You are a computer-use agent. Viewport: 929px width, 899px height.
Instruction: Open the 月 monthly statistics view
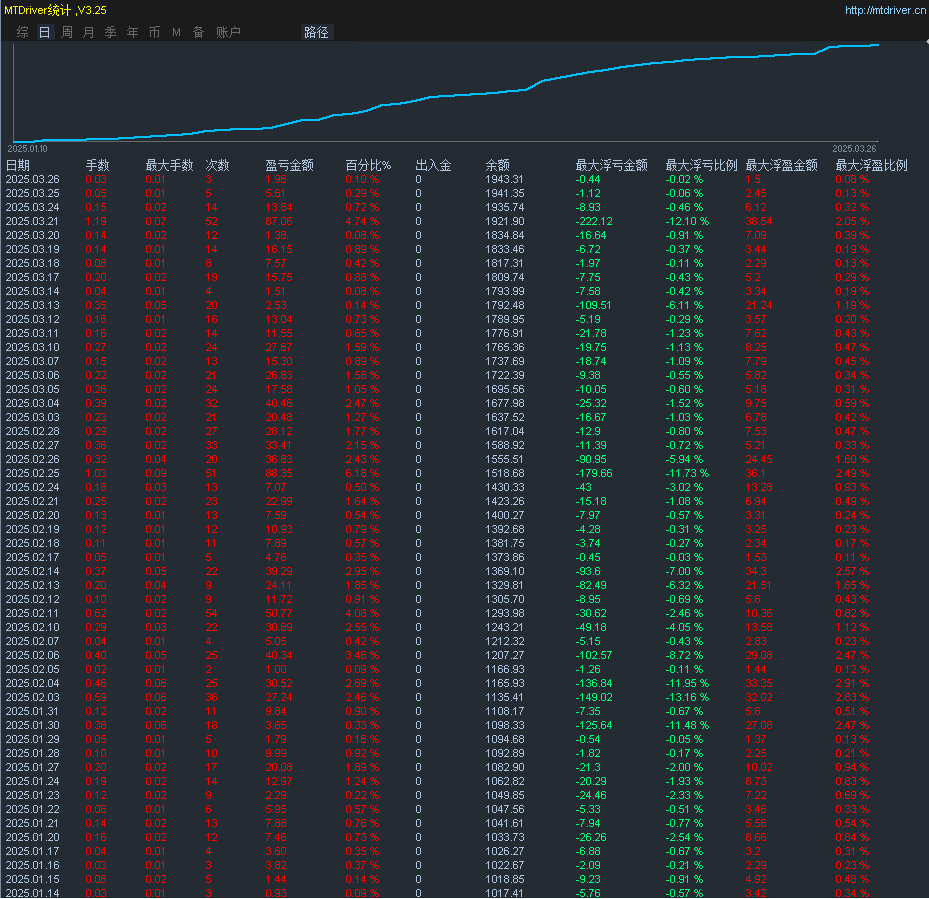(88, 32)
